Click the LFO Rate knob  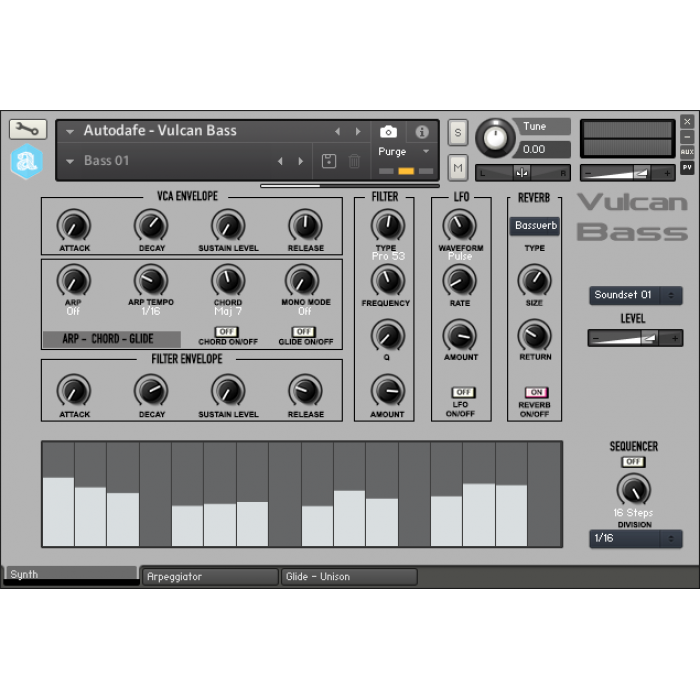click(x=460, y=281)
